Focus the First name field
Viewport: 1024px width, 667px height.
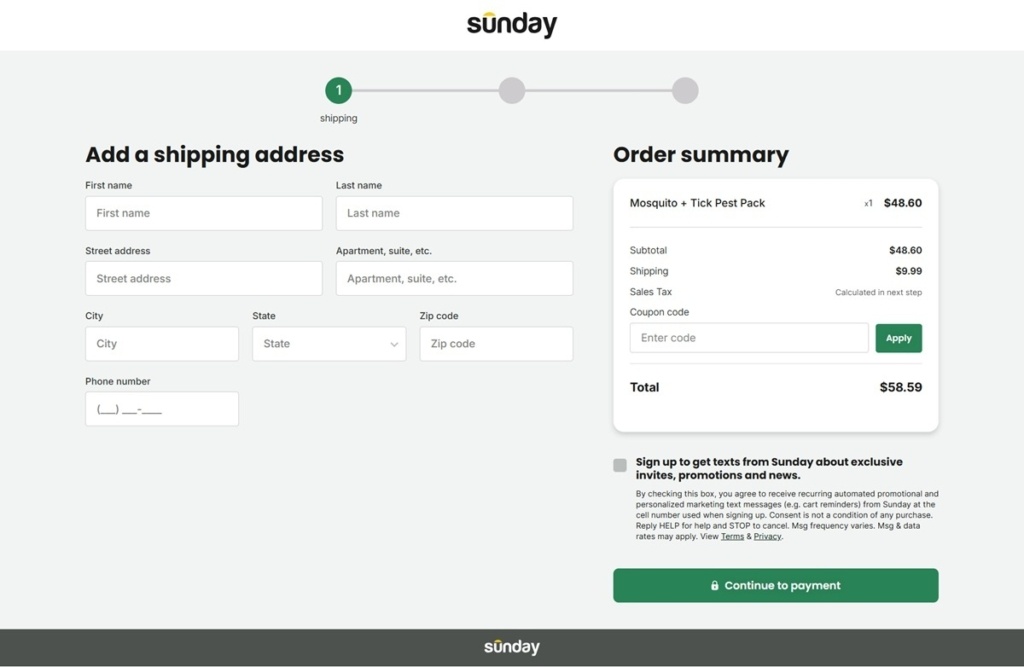[204, 213]
